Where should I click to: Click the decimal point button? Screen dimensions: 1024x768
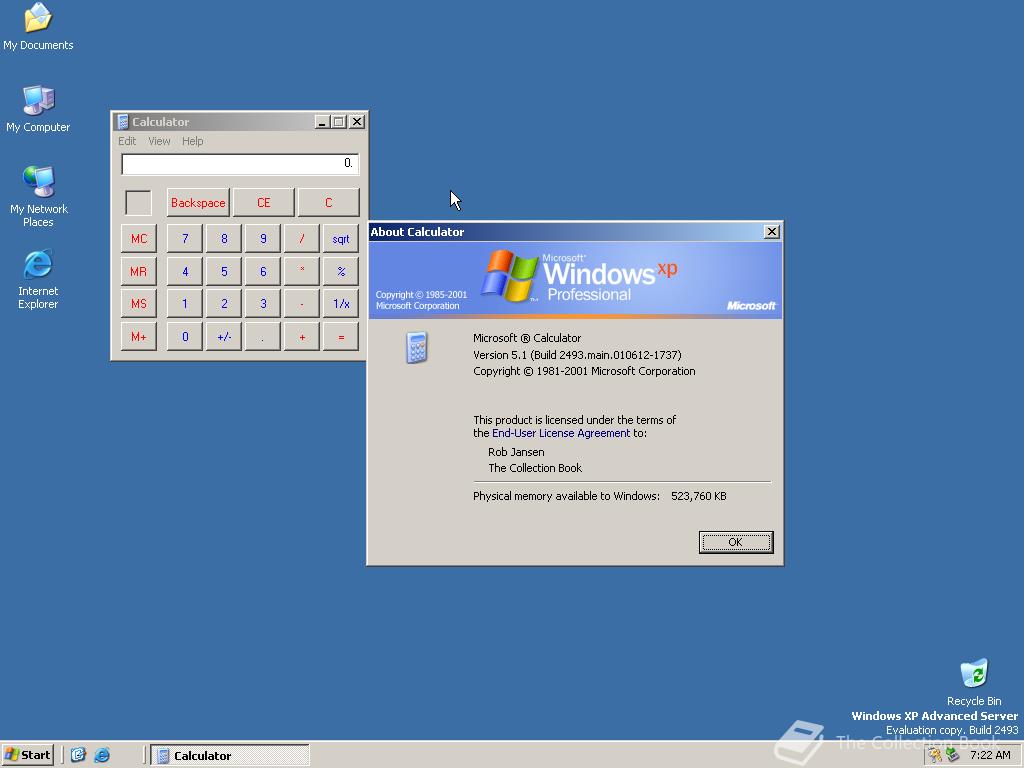tap(263, 336)
